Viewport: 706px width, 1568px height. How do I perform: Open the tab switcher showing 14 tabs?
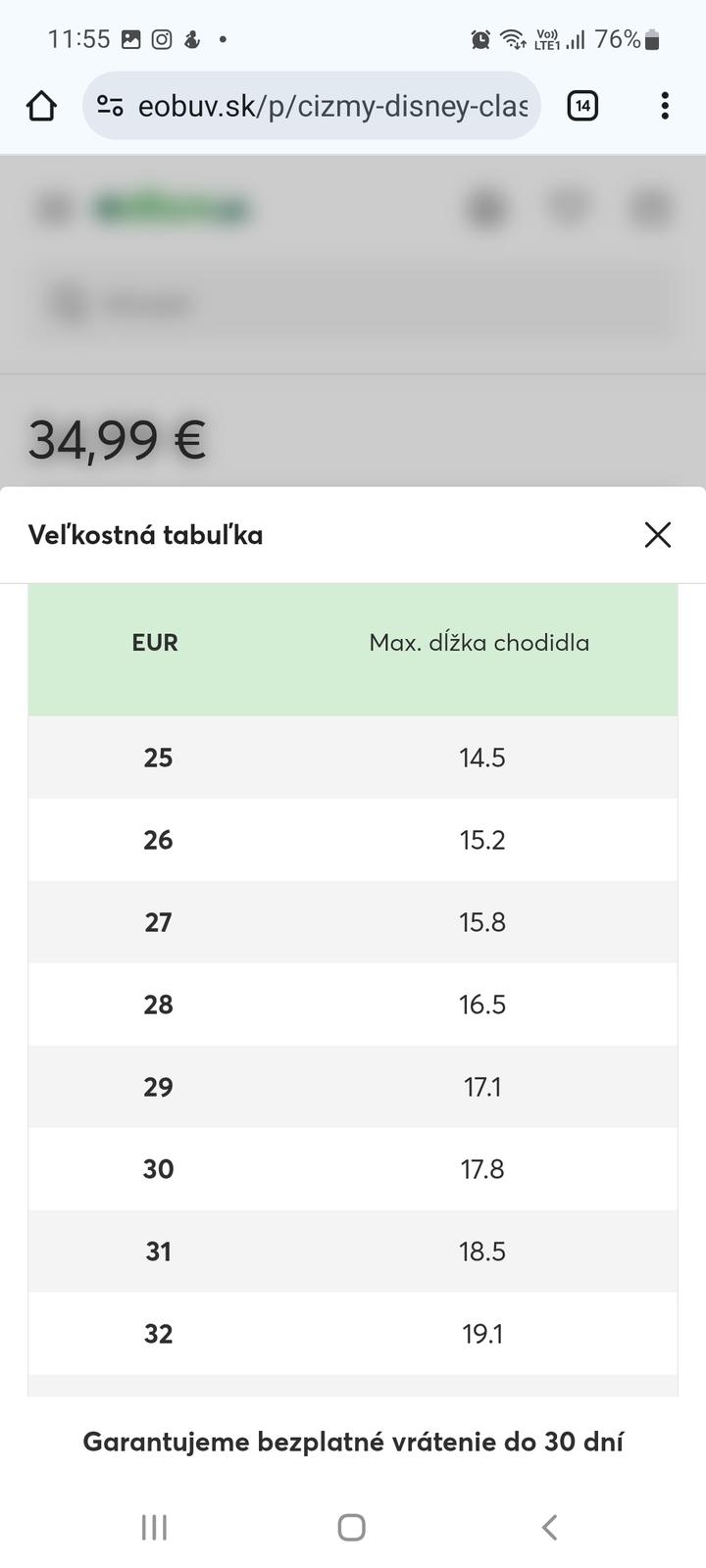point(582,106)
